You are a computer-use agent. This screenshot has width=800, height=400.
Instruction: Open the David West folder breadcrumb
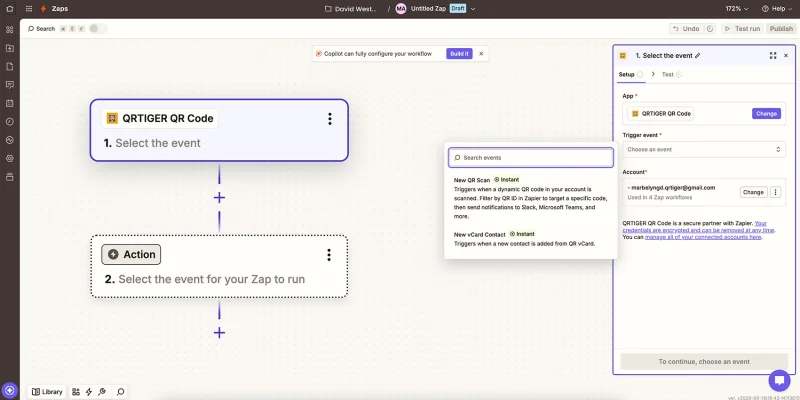point(350,9)
